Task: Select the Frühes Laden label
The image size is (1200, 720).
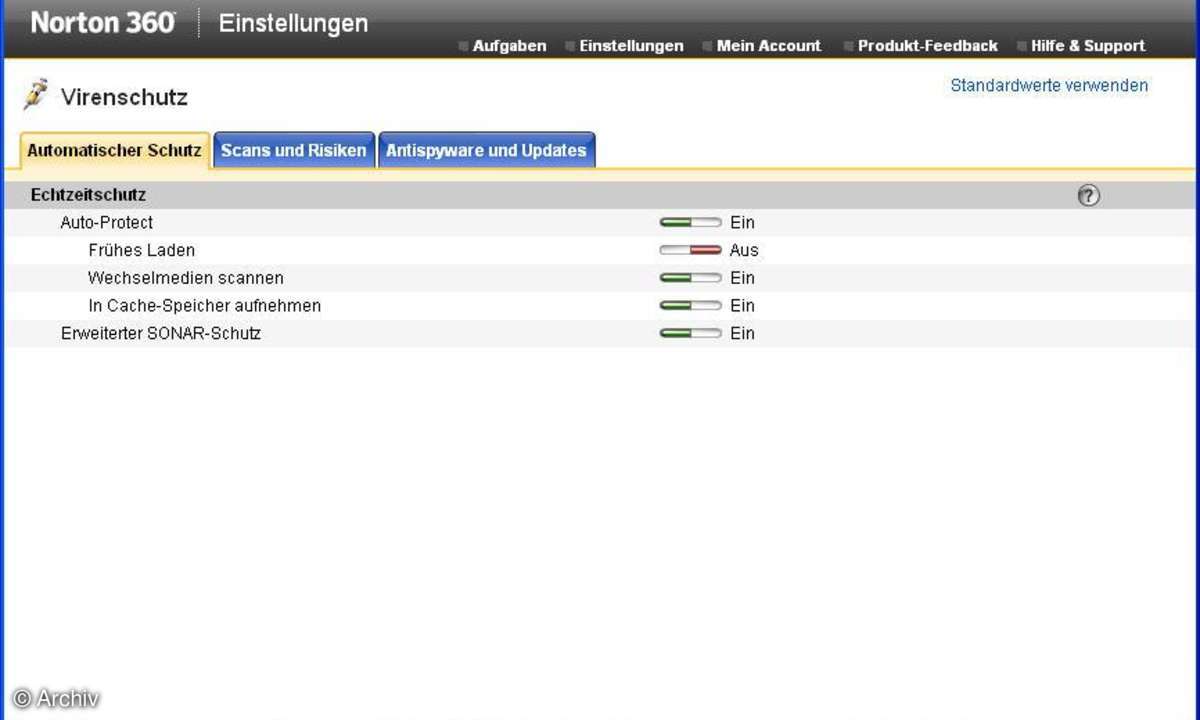Action: click(141, 250)
